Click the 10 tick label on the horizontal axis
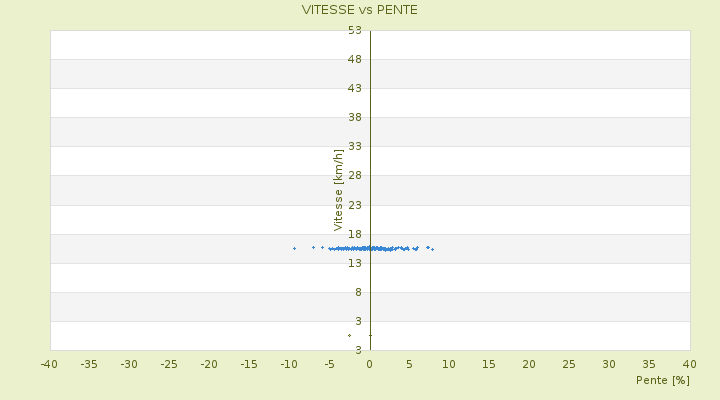 [449, 364]
